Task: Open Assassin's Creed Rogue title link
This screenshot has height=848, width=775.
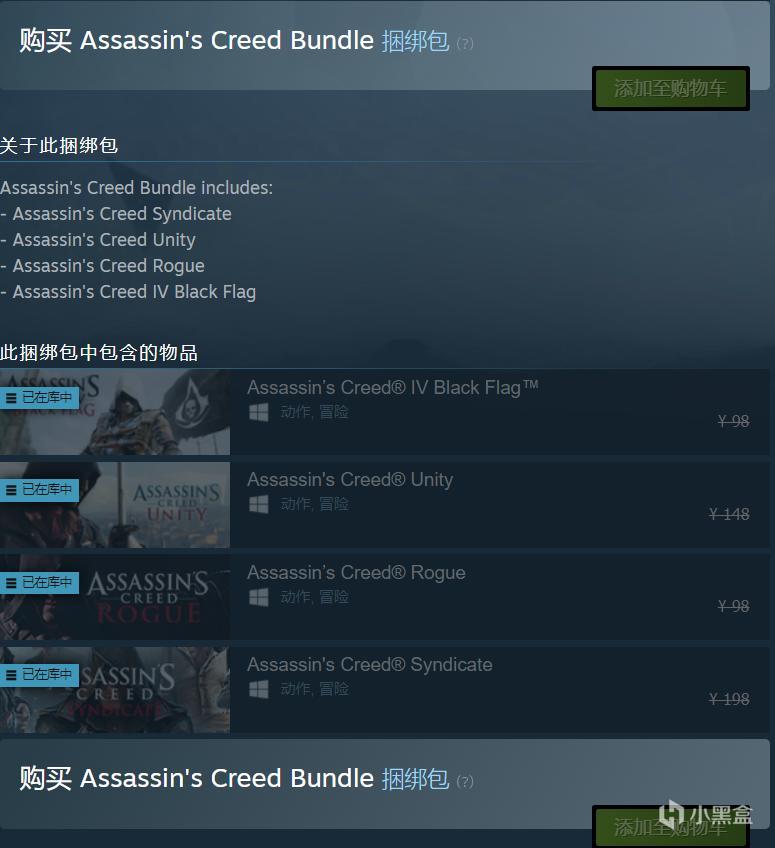Action: tap(356, 573)
